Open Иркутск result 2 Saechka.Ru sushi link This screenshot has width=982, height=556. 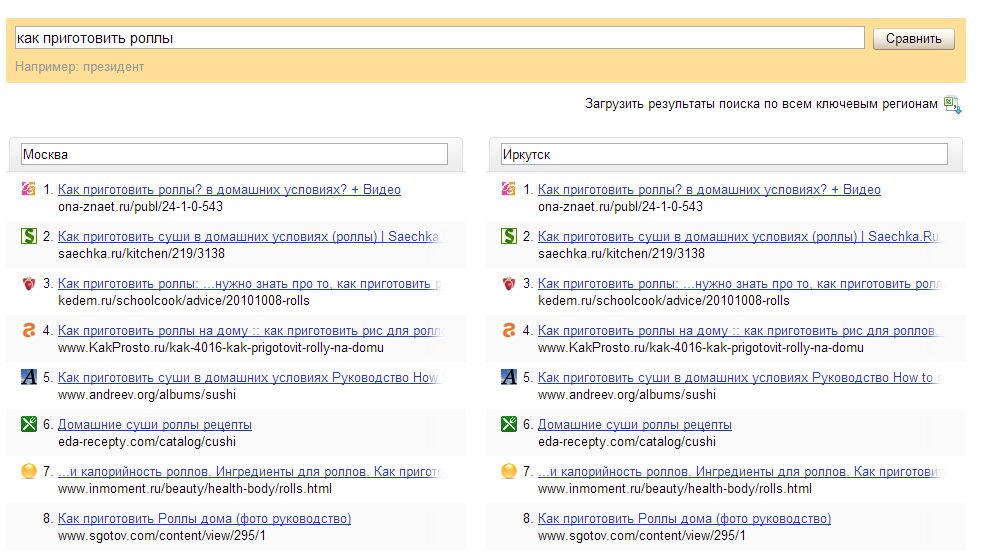739,236
